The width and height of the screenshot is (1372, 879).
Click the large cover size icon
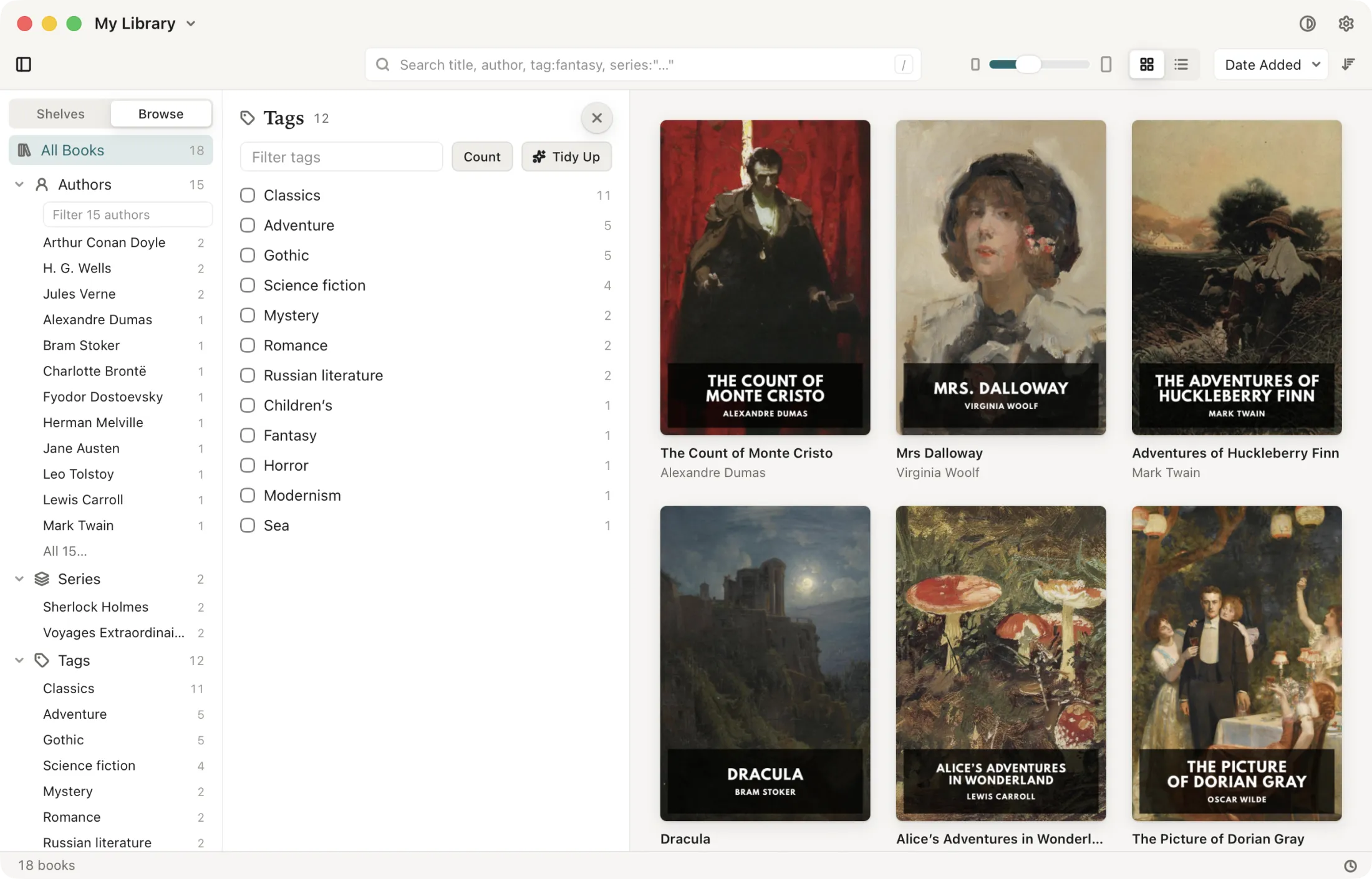(1106, 64)
